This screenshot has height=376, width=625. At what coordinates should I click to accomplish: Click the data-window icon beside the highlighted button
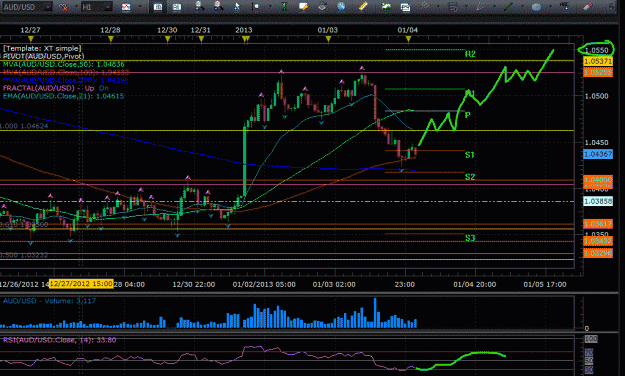pos(177,7)
